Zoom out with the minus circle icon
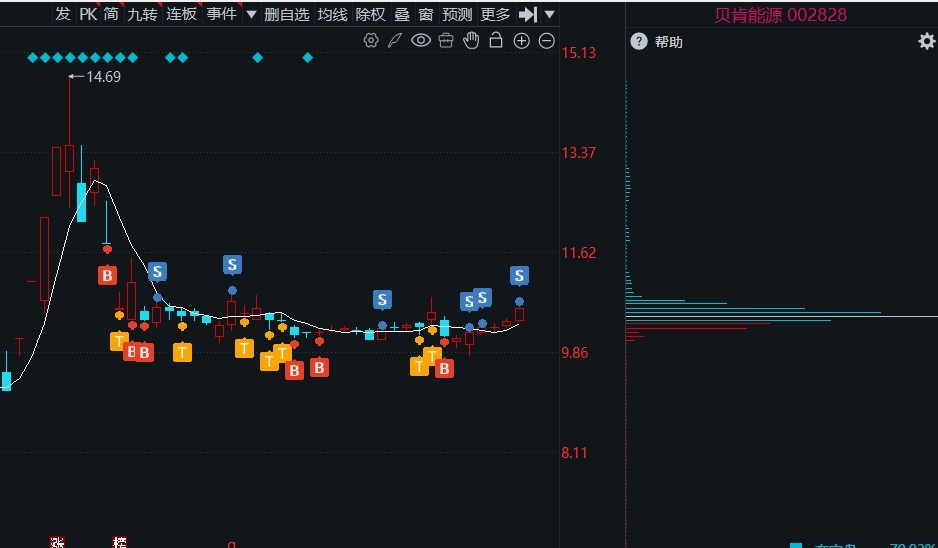This screenshot has width=938, height=548. (547, 41)
